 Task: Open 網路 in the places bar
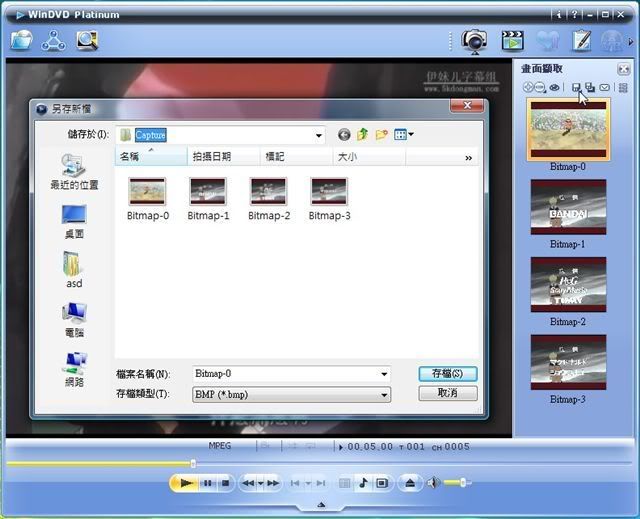click(74, 369)
